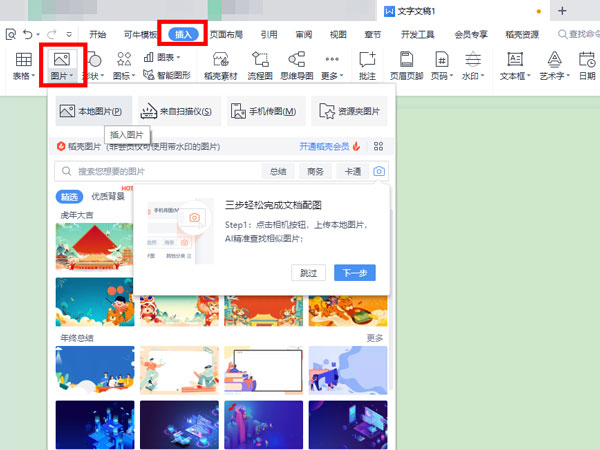Select the 精选 category filter
This screenshot has height=450, width=600.
point(69,196)
